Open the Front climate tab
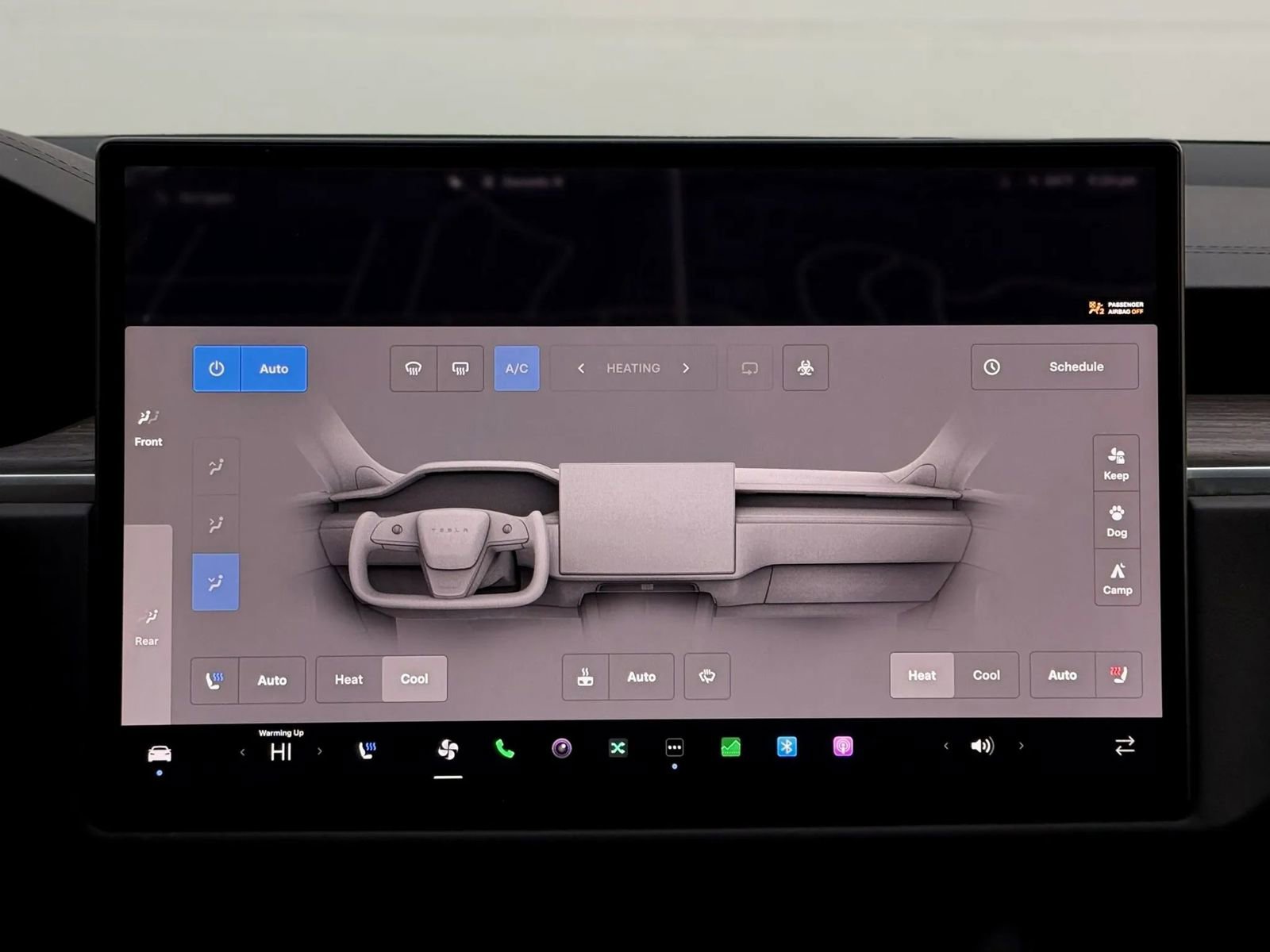 click(148, 428)
